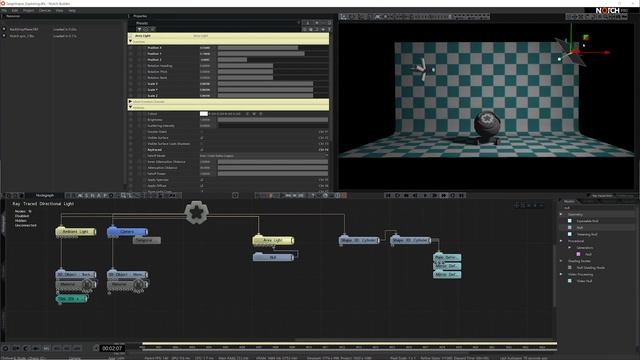Toggle the Apply Diffuse checkbox
This screenshot has width=640, height=360.
pyautogui.click(x=202, y=186)
